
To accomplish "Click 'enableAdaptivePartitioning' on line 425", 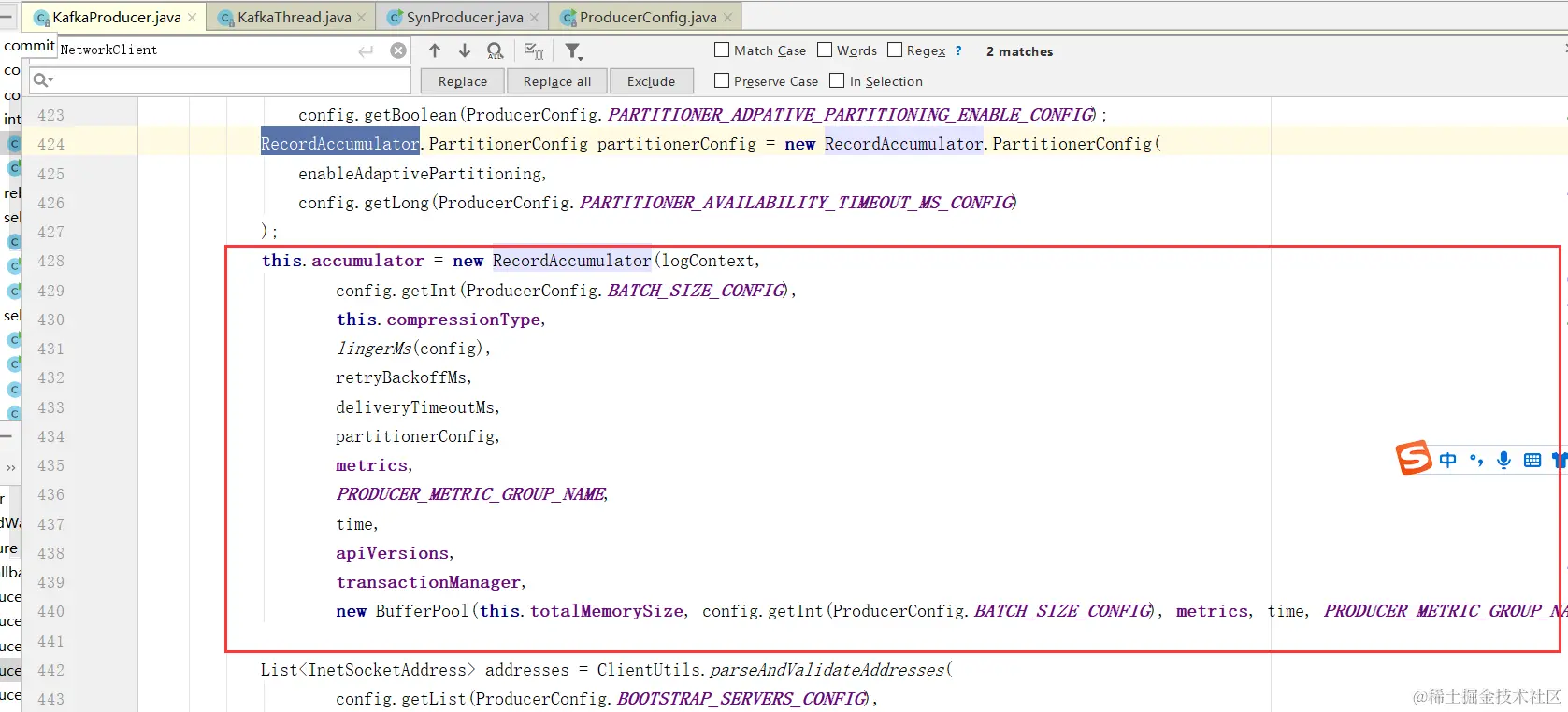I will (x=420, y=173).
